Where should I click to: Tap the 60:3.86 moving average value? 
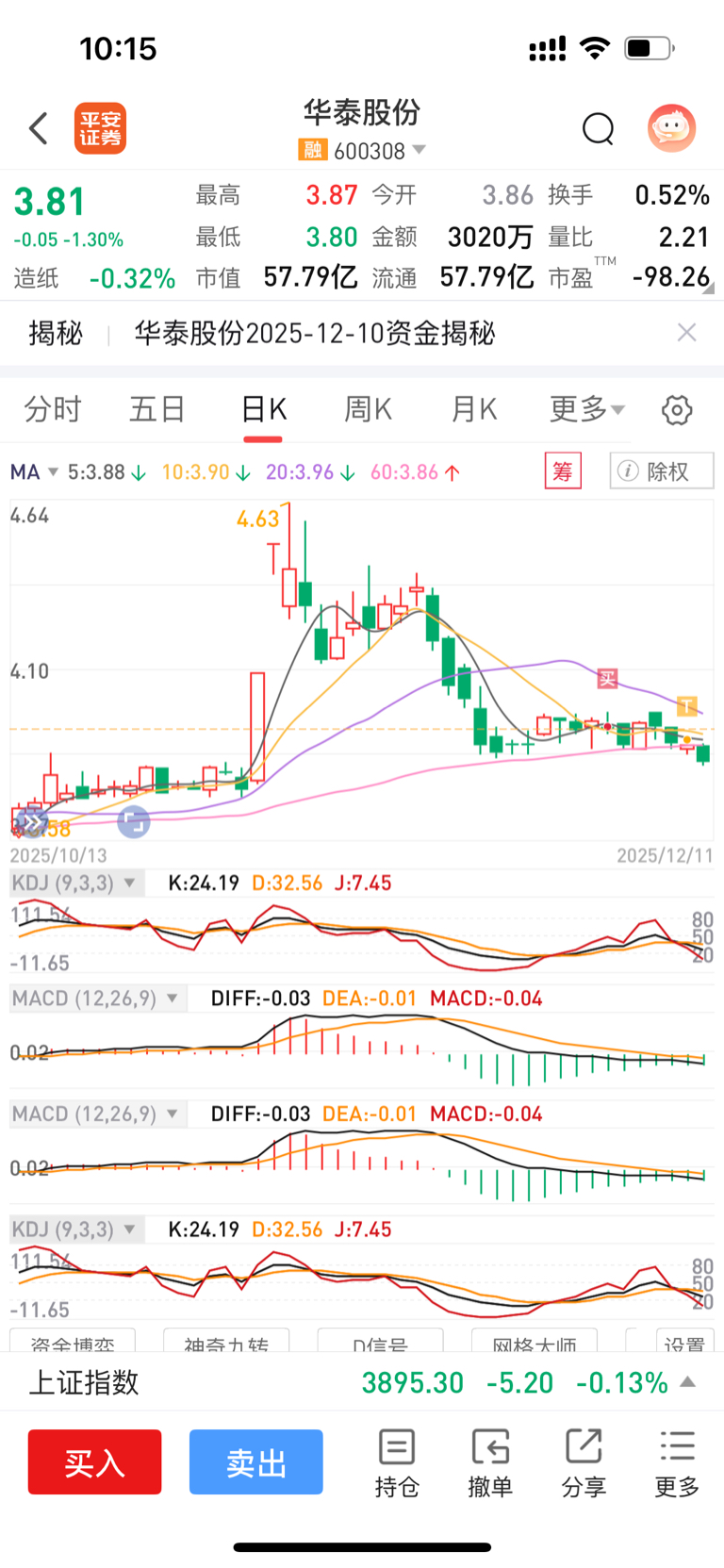415,471
